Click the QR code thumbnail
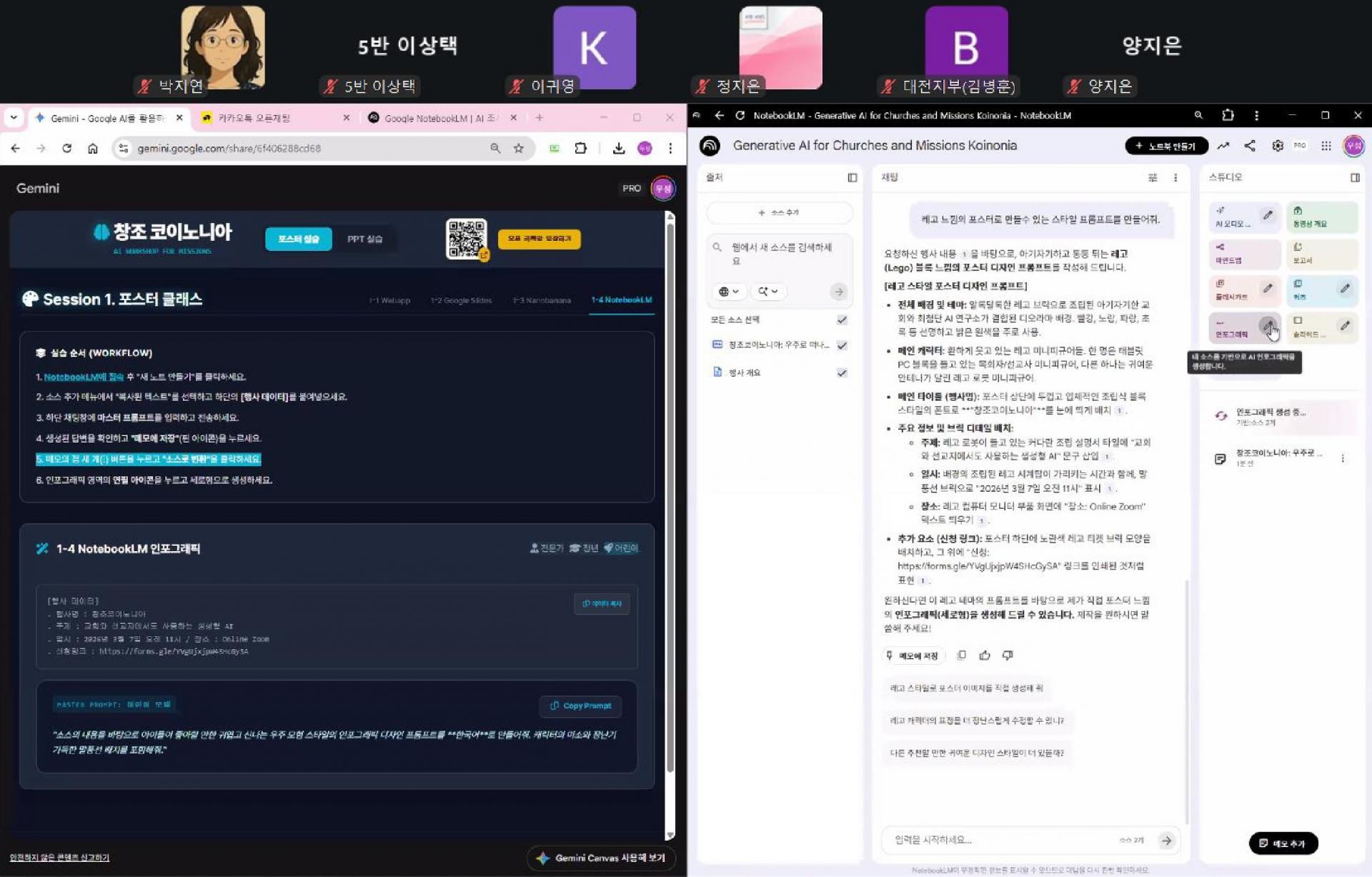This screenshot has width=1372, height=877. 466,239
